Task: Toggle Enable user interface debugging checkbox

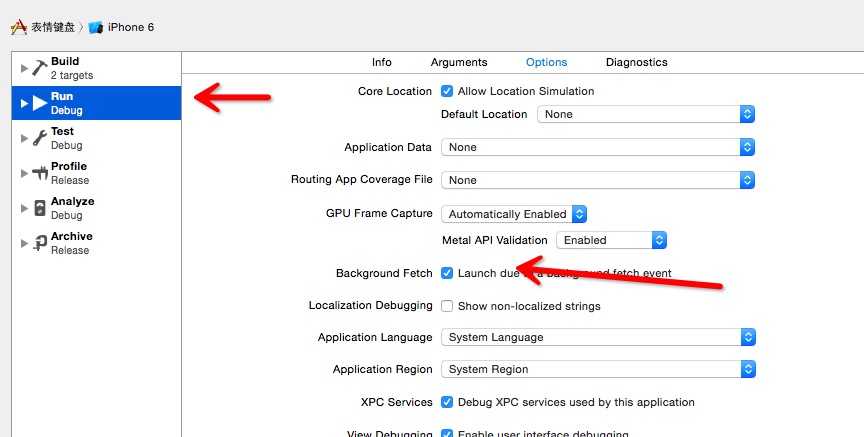Action: coord(447,434)
